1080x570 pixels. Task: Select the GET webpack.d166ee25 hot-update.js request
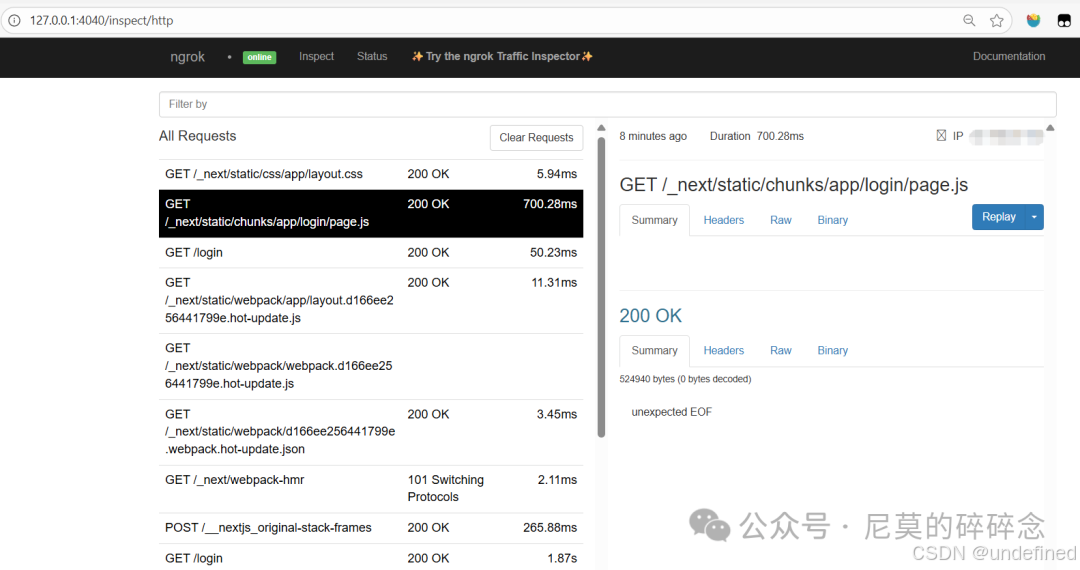pyautogui.click(x=371, y=366)
